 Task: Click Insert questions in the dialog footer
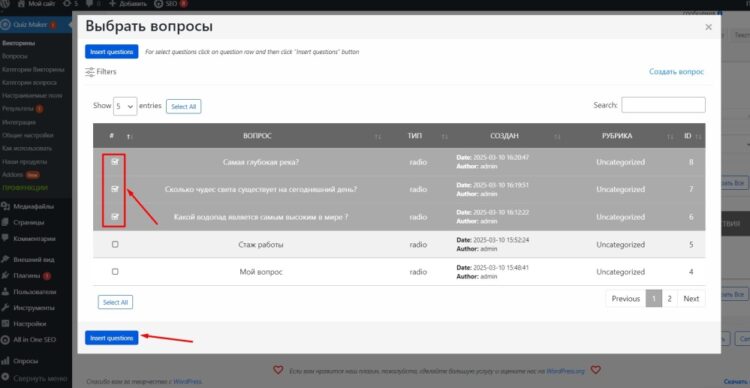(x=111, y=338)
